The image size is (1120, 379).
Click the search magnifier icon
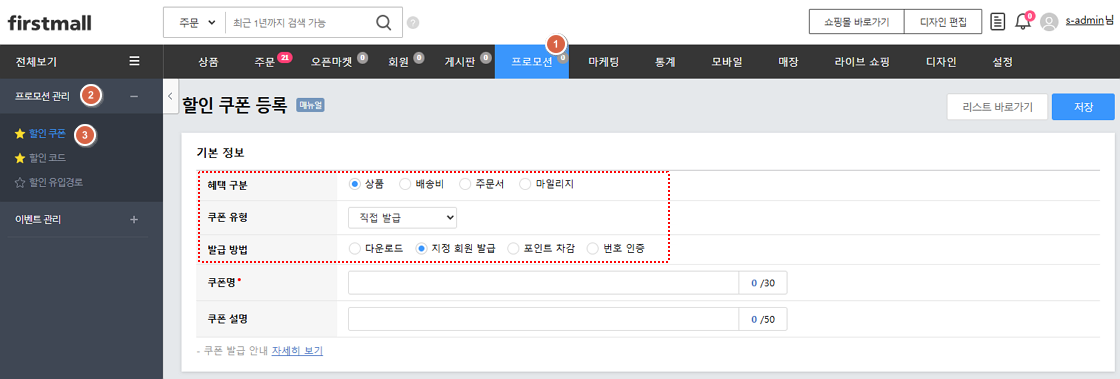click(x=384, y=23)
